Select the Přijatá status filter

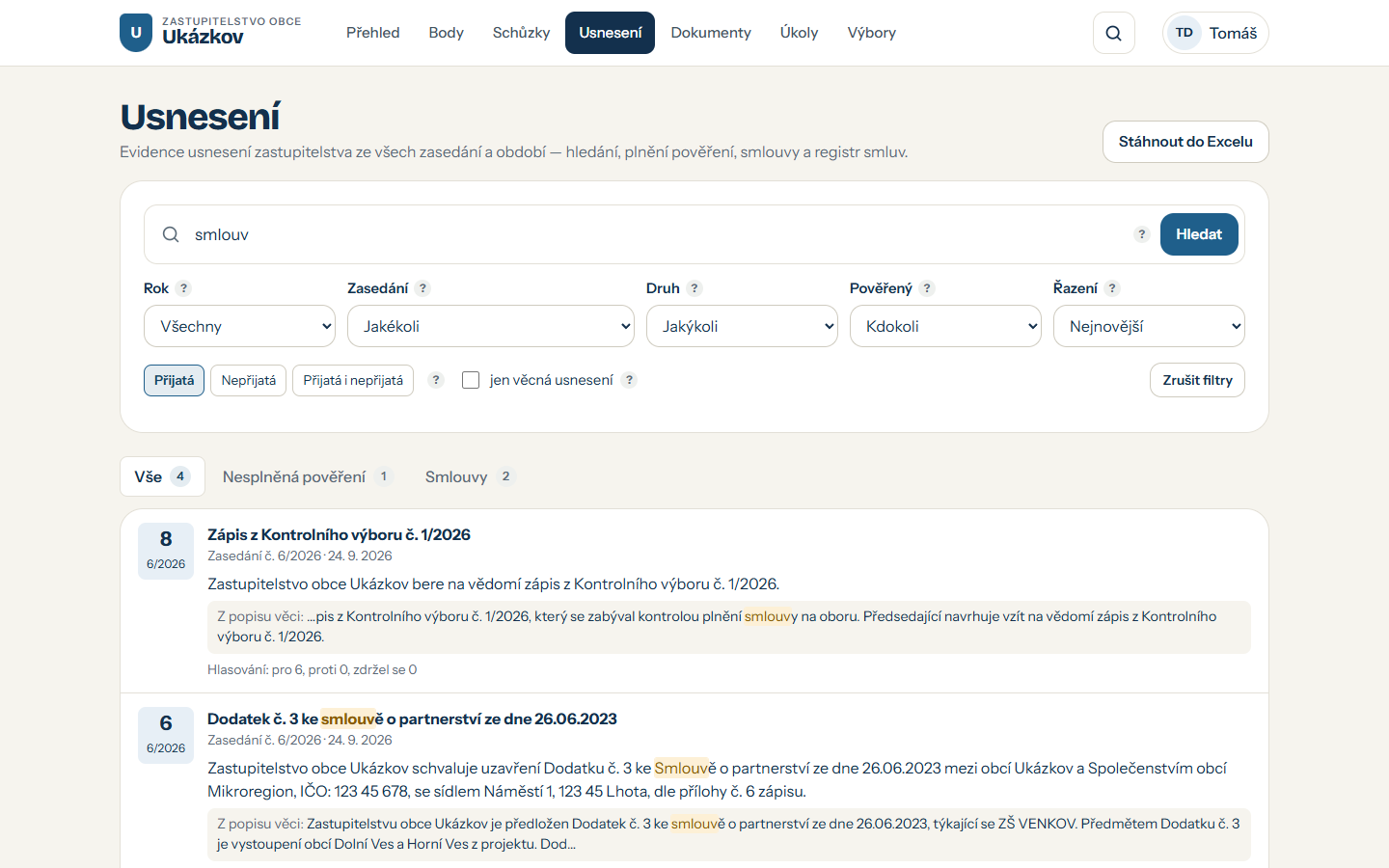tap(175, 380)
